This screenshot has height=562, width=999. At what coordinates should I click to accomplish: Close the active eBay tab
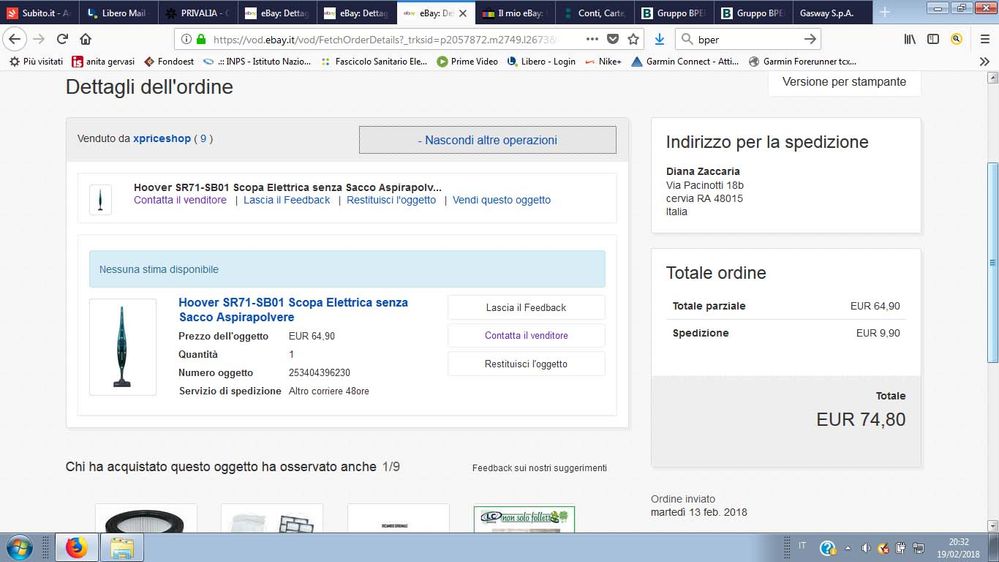pos(463,13)
